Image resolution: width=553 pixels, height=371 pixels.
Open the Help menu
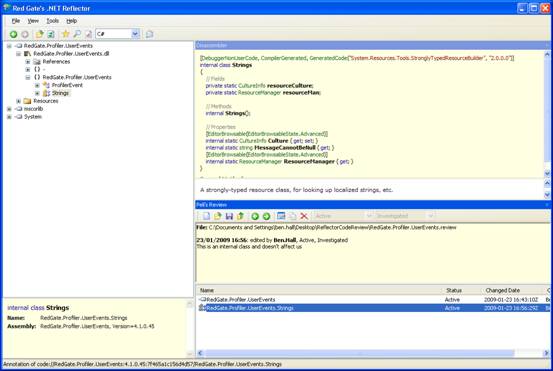point(72,21)
